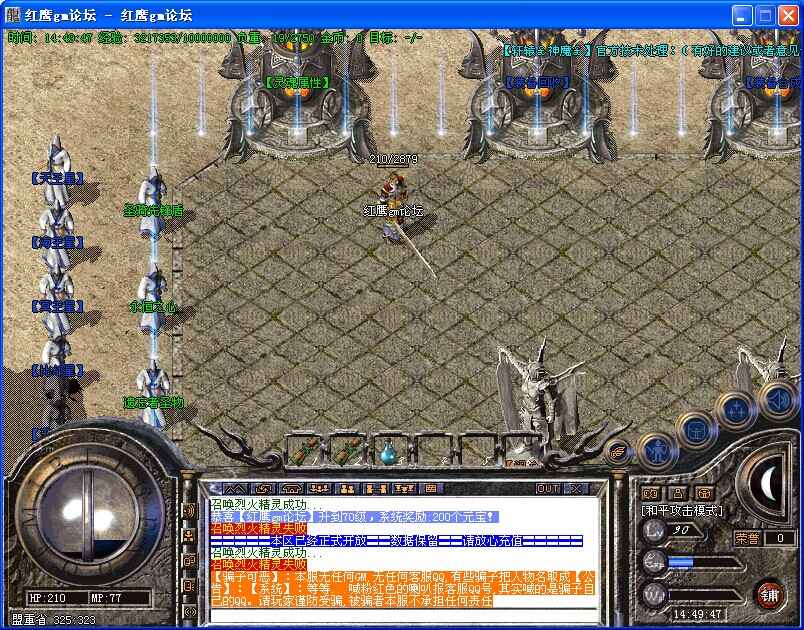Click the chat text input line
Image resolution: width=804 pixels, height=630 pixels.
(404, 615)
